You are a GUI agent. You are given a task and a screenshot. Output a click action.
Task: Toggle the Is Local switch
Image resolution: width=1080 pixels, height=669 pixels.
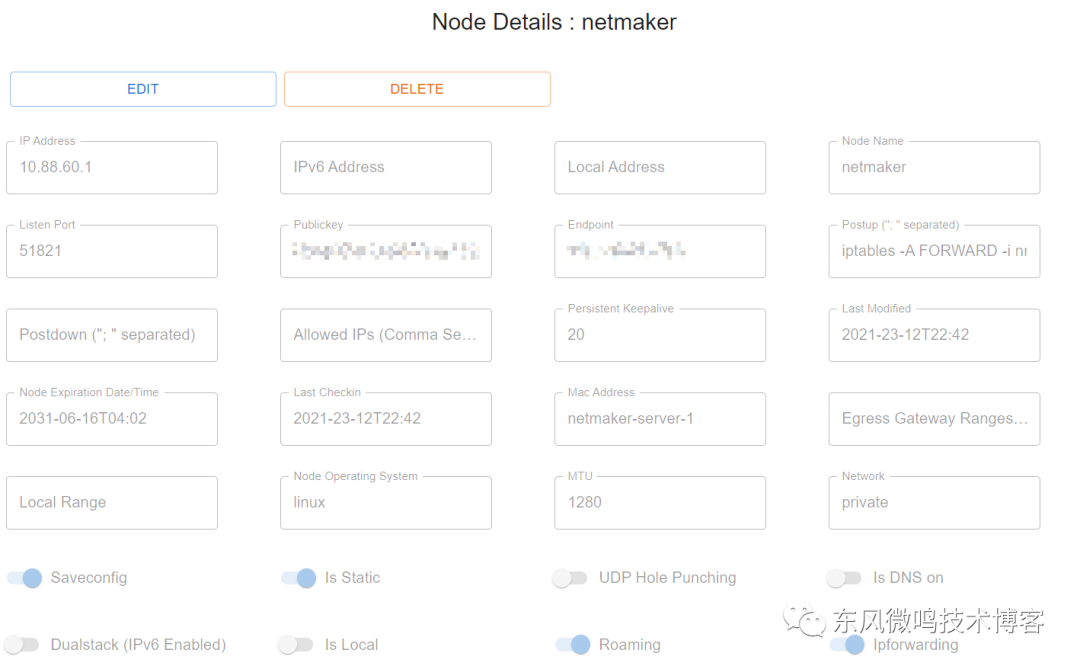(x=295, y=644)
